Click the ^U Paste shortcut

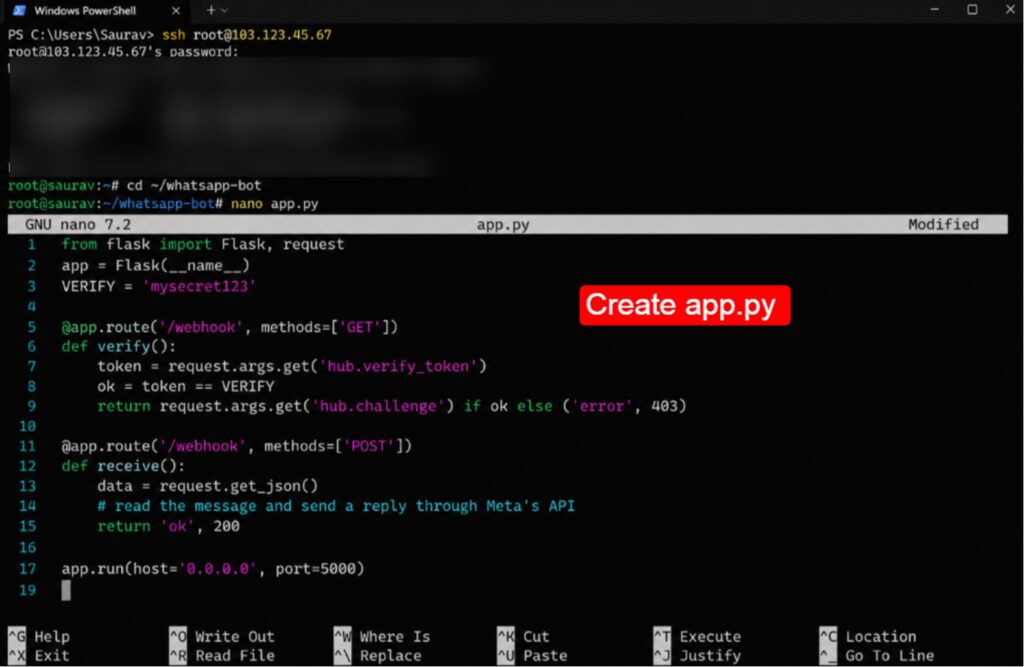click(x=532, y=655)
